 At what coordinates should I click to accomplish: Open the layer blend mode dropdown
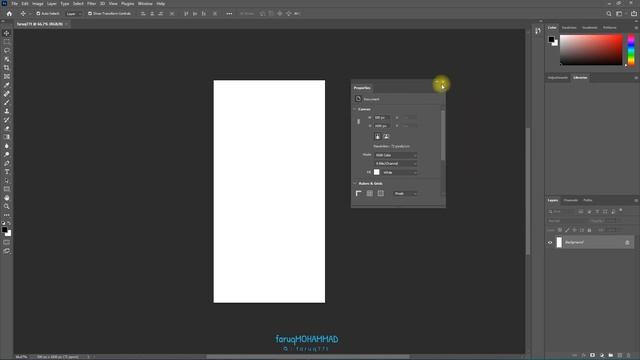(567, 221)
